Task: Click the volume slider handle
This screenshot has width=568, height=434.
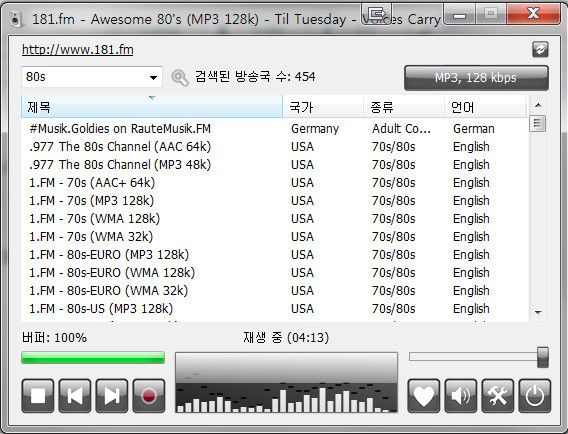Action: [543, 357]
